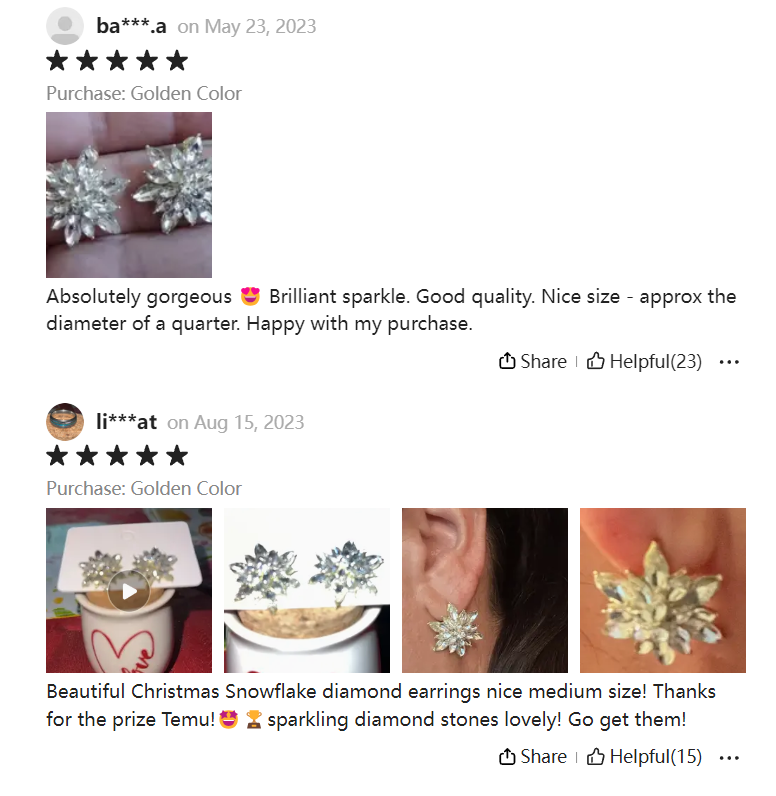
Task: Open more options on li***at's review
Action: (729, 758)
